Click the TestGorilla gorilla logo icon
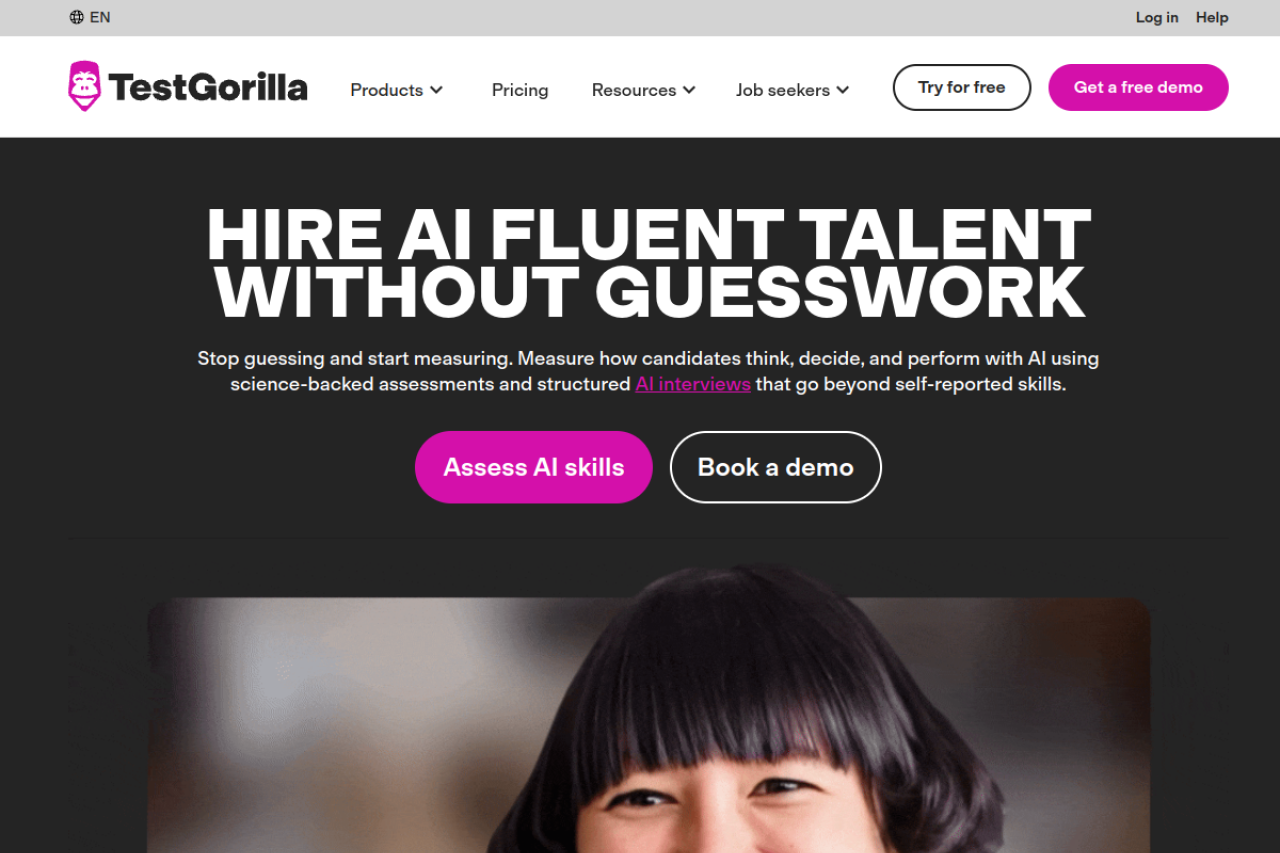Screen dimensions: 1280x853 coord(85,86)
